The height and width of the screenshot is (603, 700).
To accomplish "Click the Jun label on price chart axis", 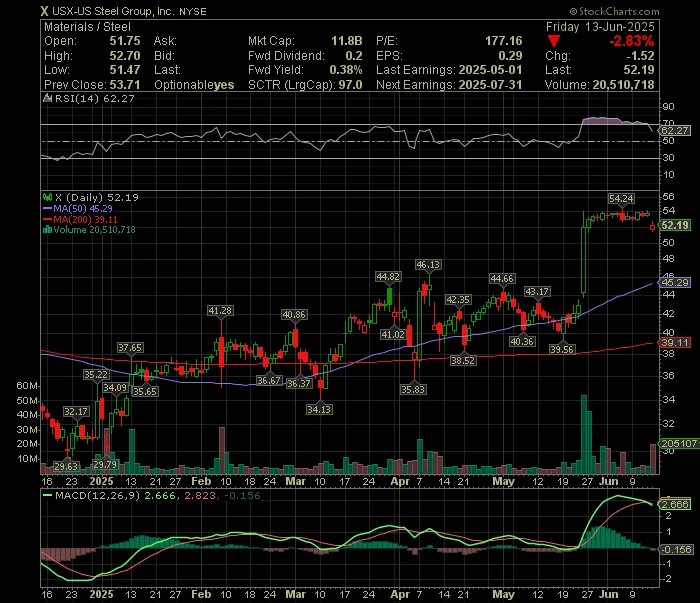I will [608, 482].
